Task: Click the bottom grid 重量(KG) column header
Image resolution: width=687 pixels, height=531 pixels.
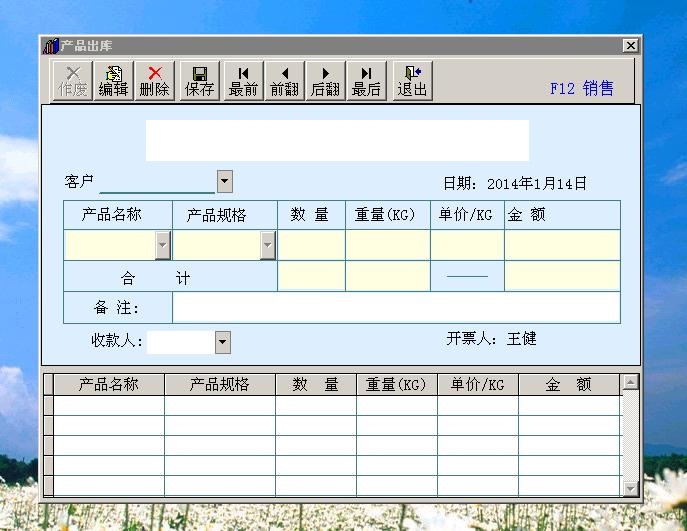Action: [x=397, y=385]
